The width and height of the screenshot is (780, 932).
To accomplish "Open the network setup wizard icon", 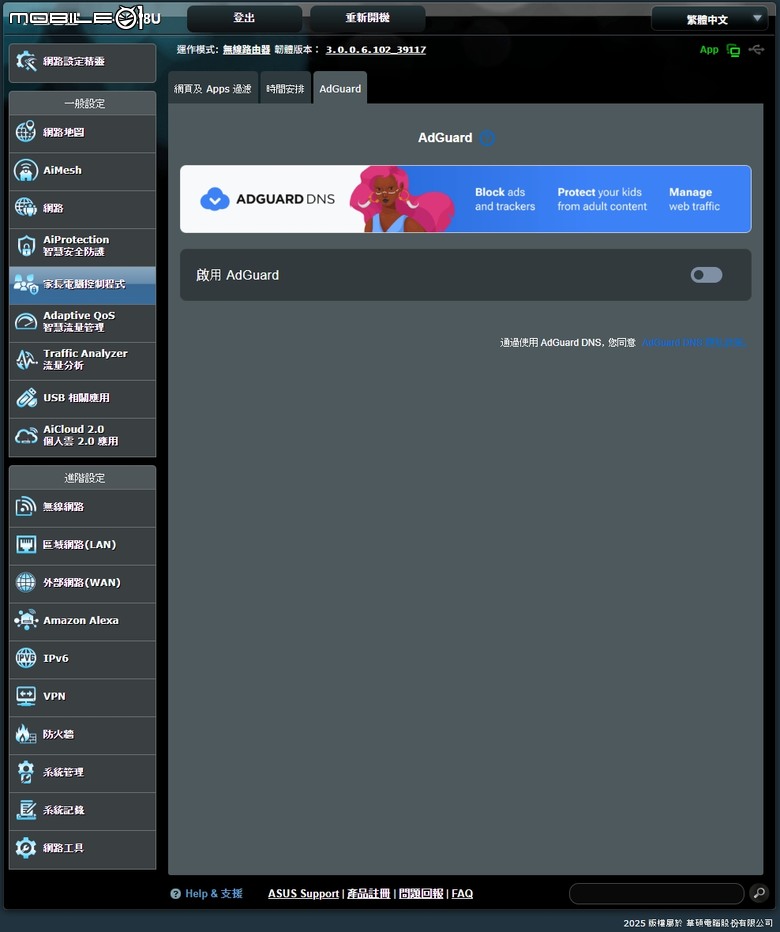I will (26, 61).
